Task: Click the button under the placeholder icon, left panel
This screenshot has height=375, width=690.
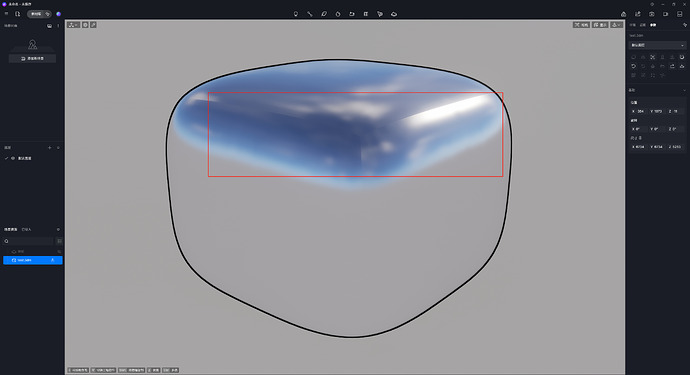Action: 33,58
